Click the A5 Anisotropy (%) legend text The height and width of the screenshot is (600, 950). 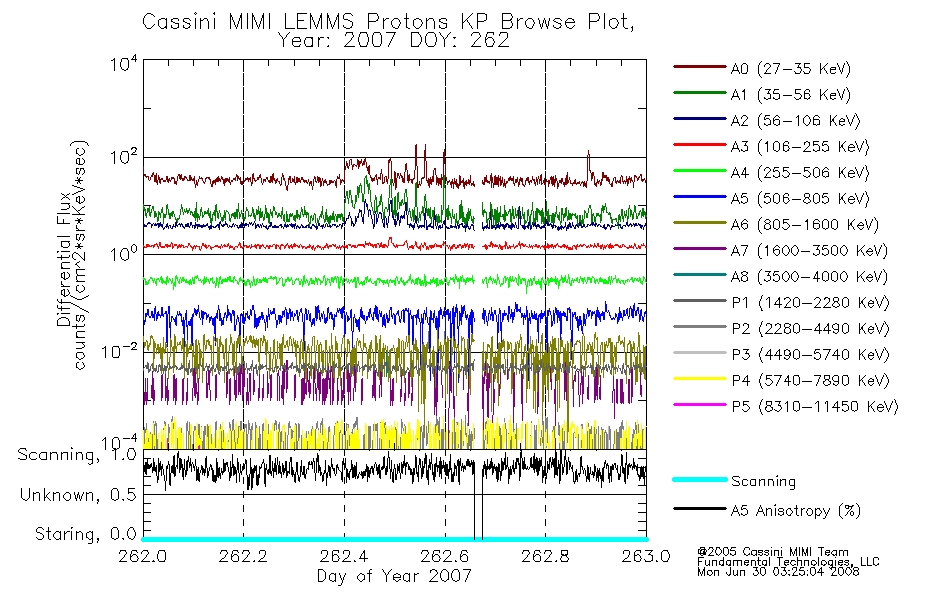coord(796,512)
